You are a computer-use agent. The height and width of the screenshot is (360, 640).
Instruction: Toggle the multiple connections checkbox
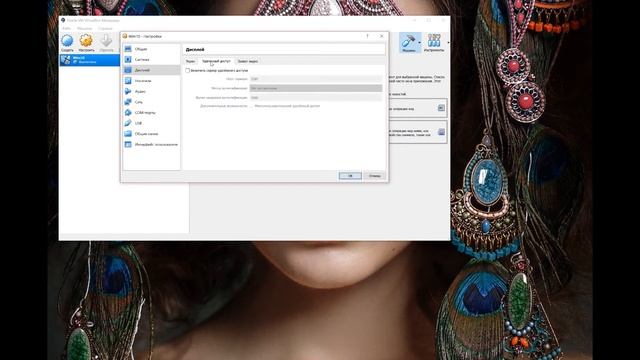tap(252, 106)
